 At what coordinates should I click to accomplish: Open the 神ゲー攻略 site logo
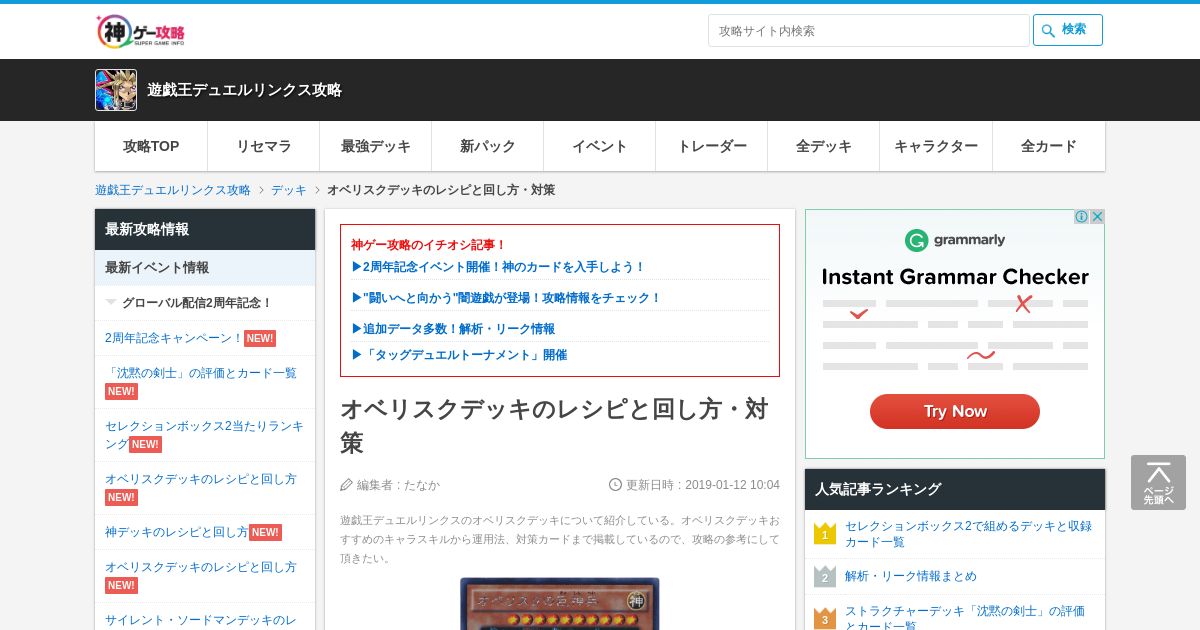(141, 31)
